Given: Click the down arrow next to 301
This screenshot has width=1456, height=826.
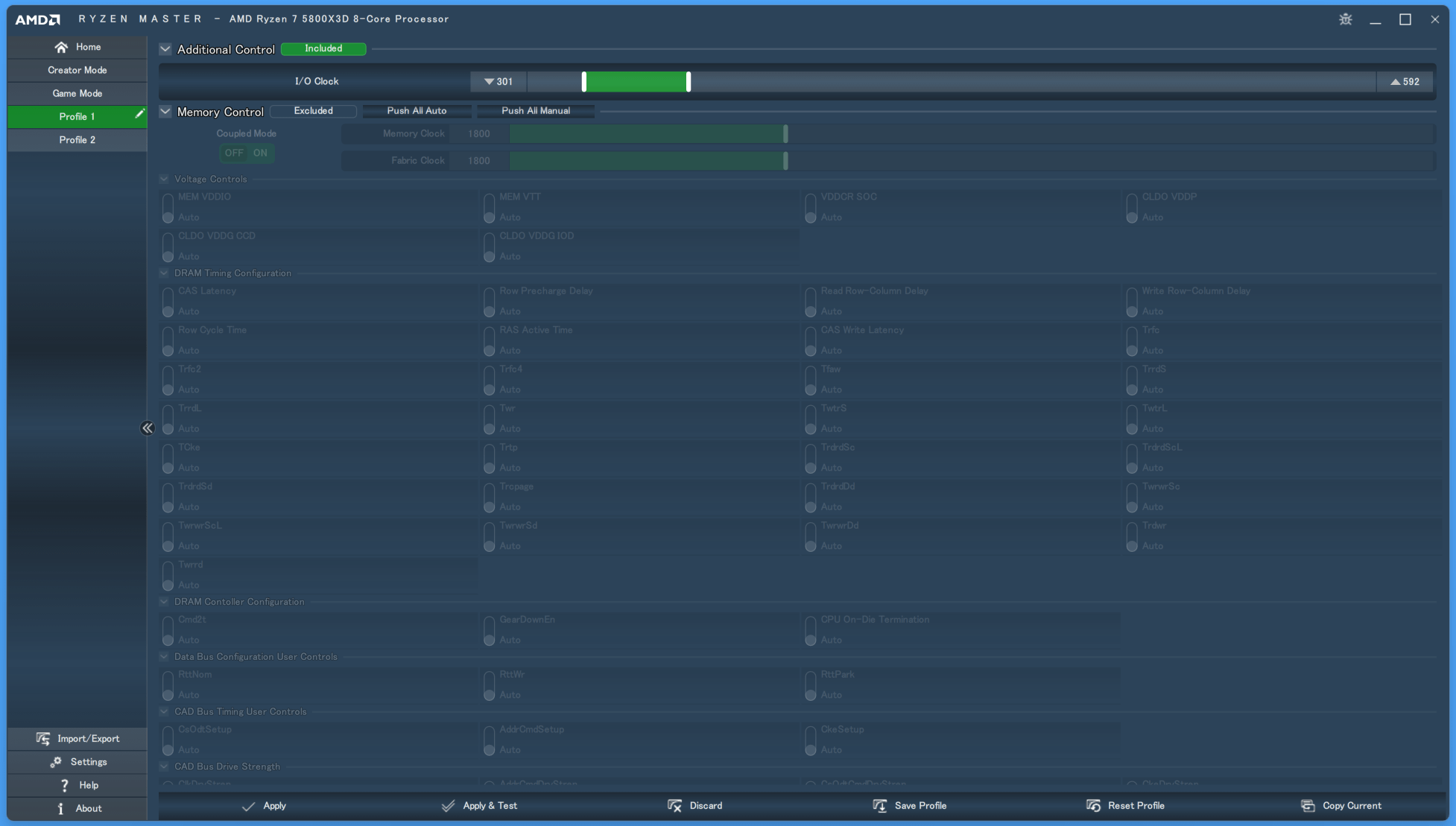Looking at the screenshot, I should pyautogui.click(x=489, y=82).
